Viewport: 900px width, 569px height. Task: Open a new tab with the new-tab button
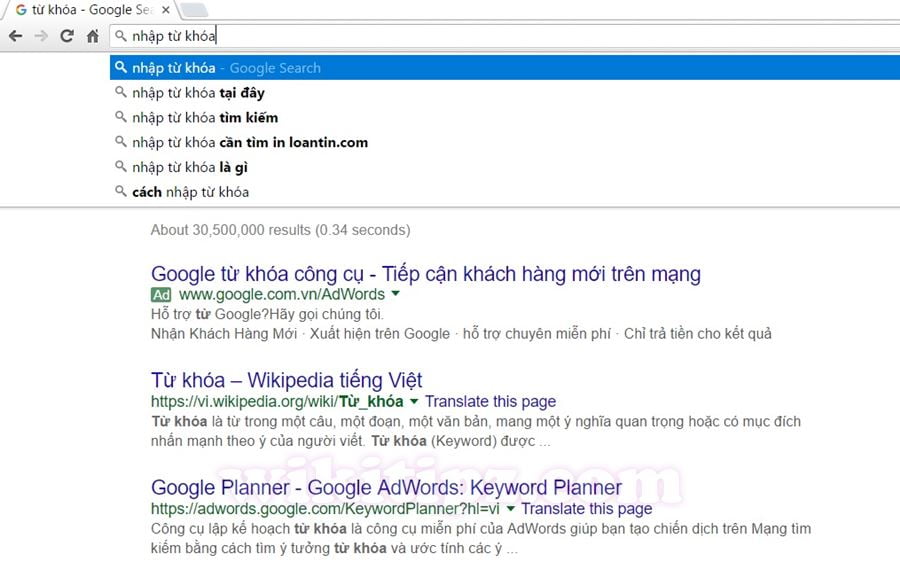(x=194, y=10)
